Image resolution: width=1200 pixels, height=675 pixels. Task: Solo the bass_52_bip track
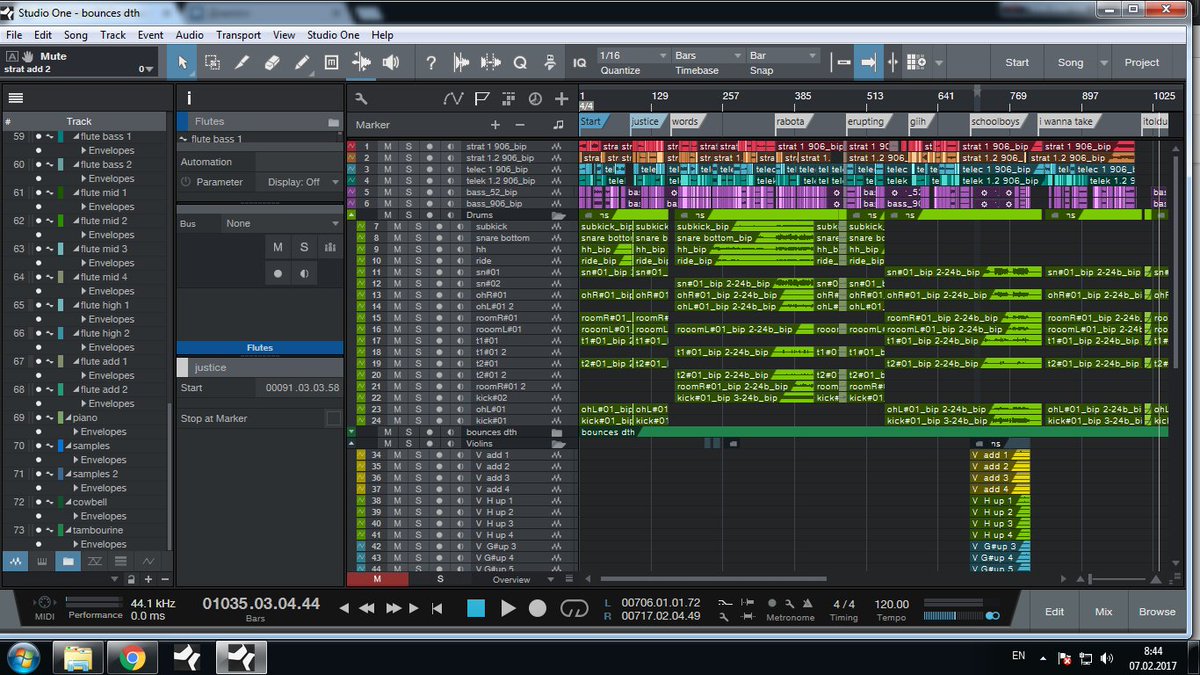tap(408, 192)
